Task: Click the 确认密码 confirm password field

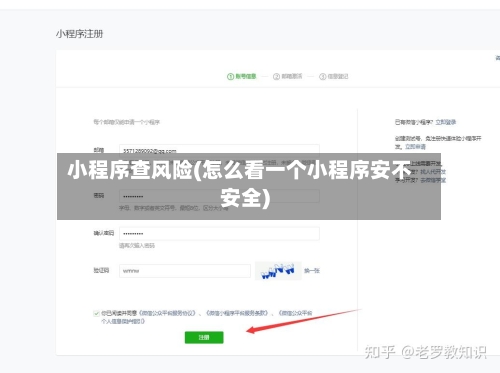Action: pos(219,233)
